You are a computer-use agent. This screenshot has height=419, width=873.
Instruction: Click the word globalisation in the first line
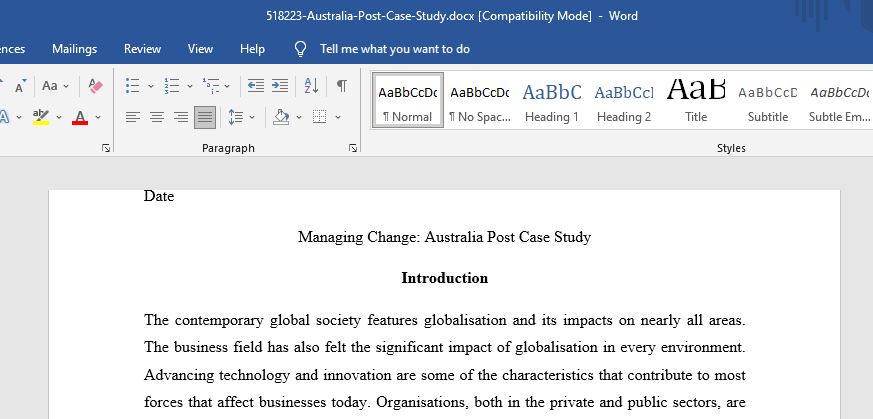(x=465, y=321)
